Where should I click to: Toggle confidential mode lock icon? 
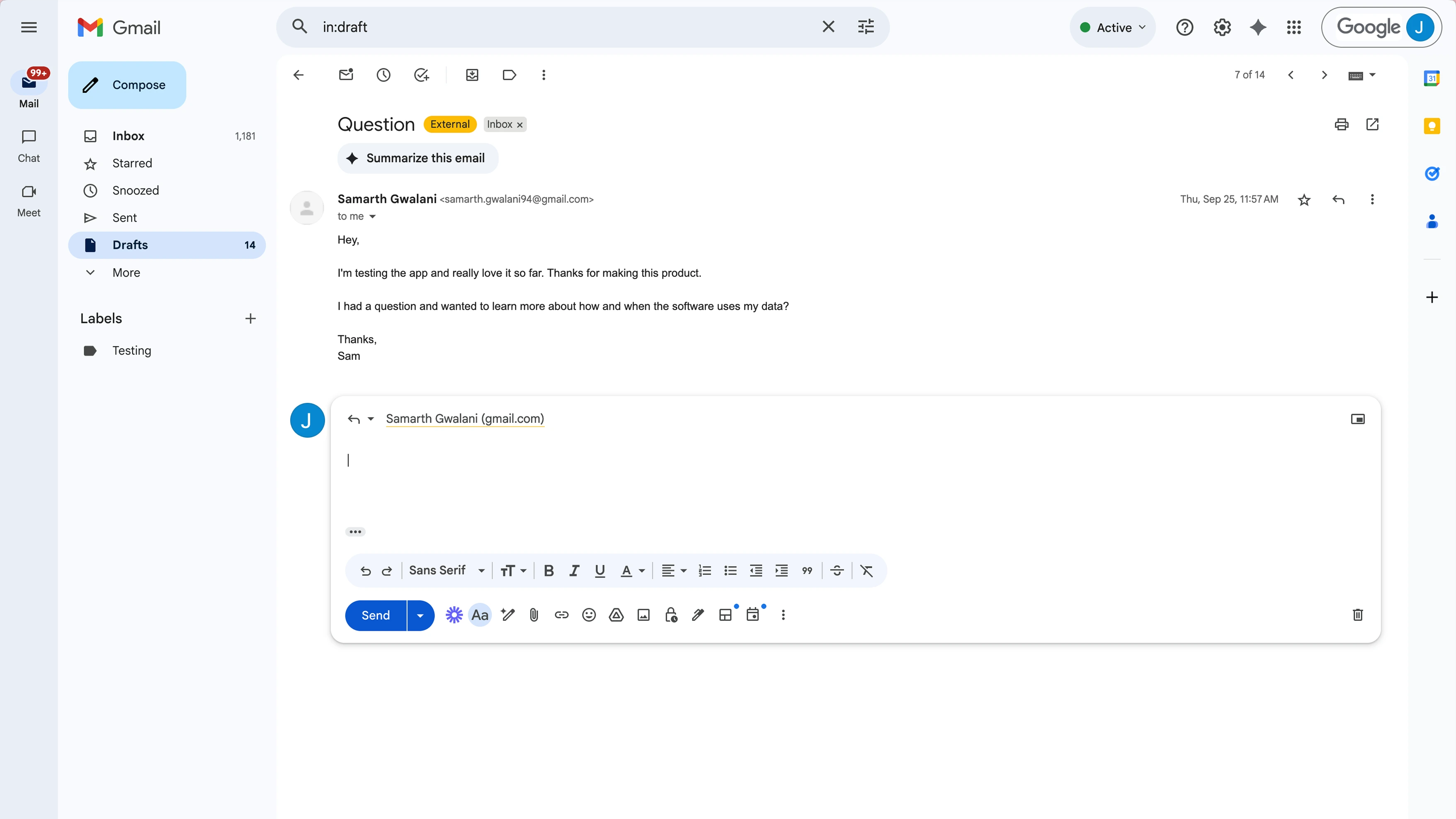tap(671, 615)
